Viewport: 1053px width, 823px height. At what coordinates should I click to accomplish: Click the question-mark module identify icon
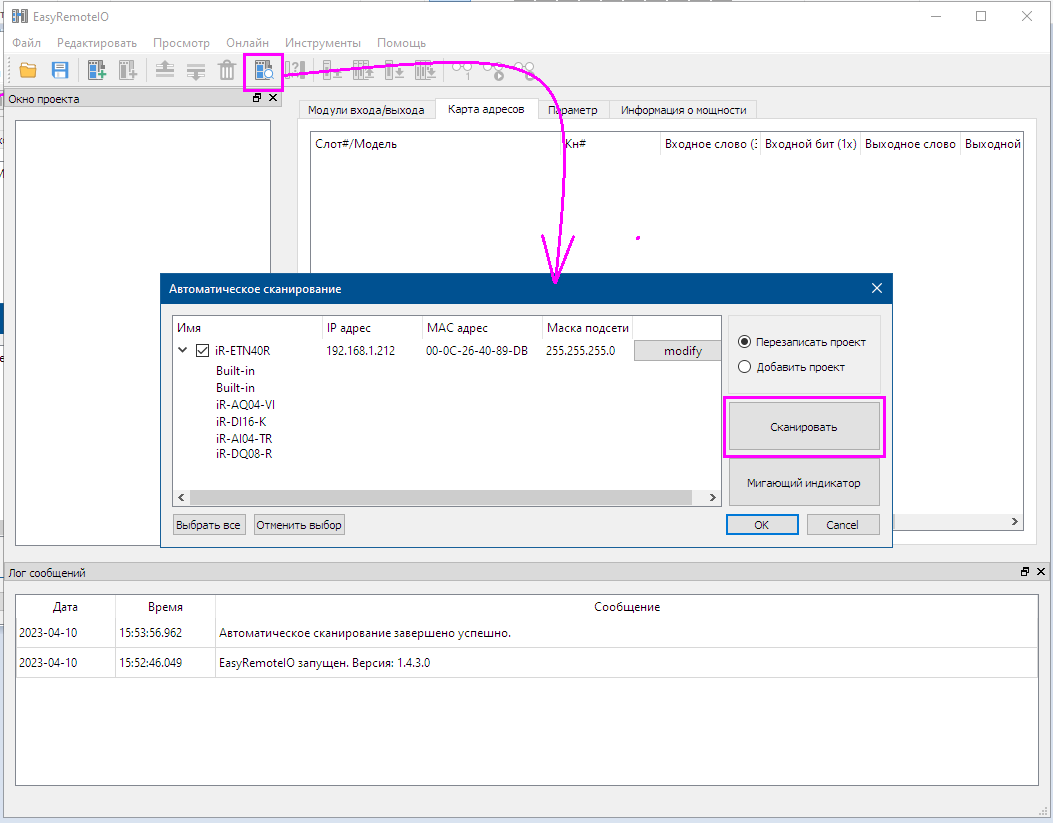point(295,70)
